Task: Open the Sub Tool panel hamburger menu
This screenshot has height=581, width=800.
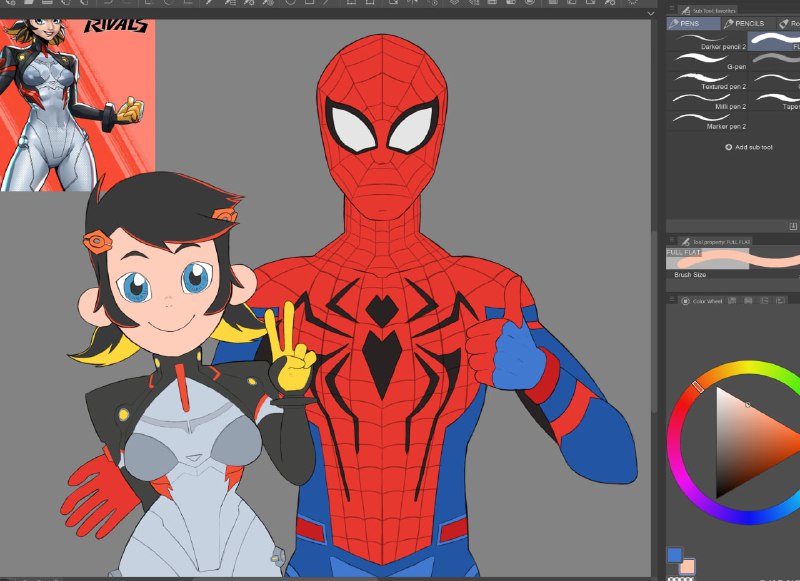Action: click(671, 9)
